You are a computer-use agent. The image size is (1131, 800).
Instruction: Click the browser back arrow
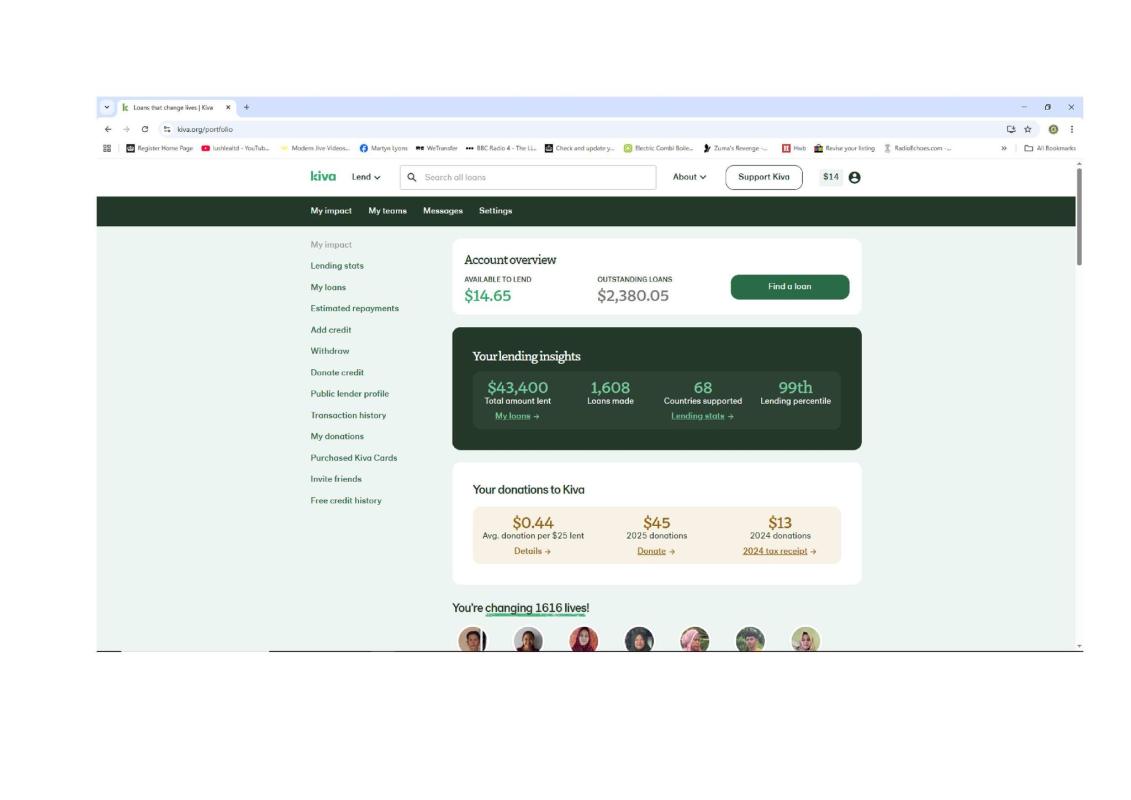[x=108, y=129]
